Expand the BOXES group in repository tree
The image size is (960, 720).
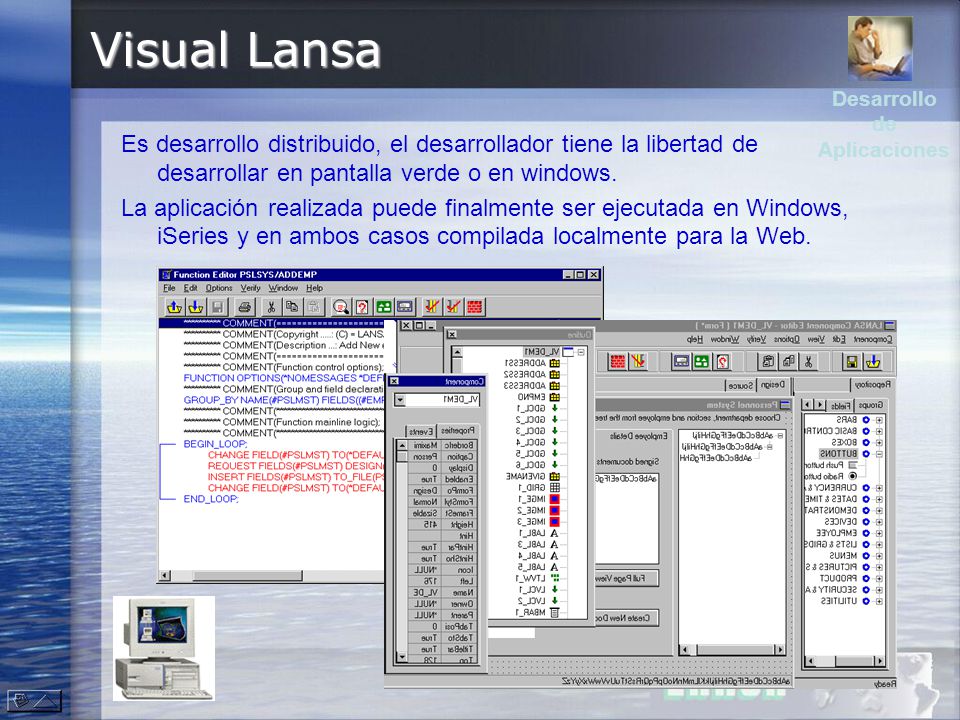pos(879,442)
